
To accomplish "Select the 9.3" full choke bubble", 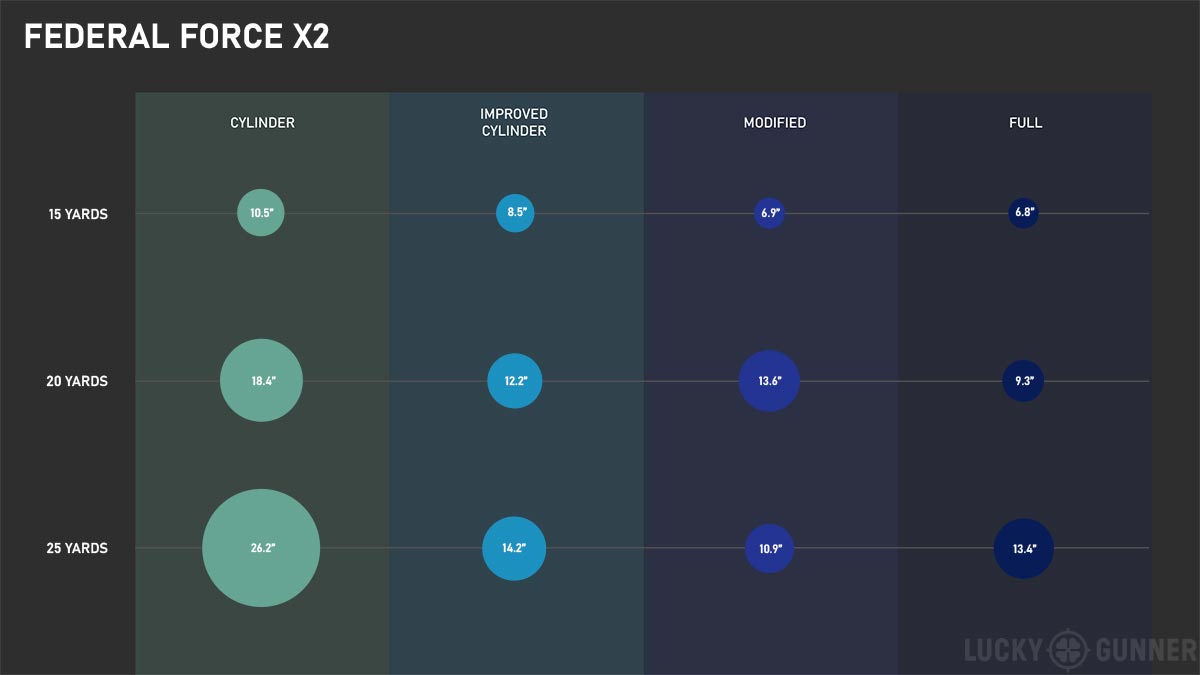I will 1023,380.
